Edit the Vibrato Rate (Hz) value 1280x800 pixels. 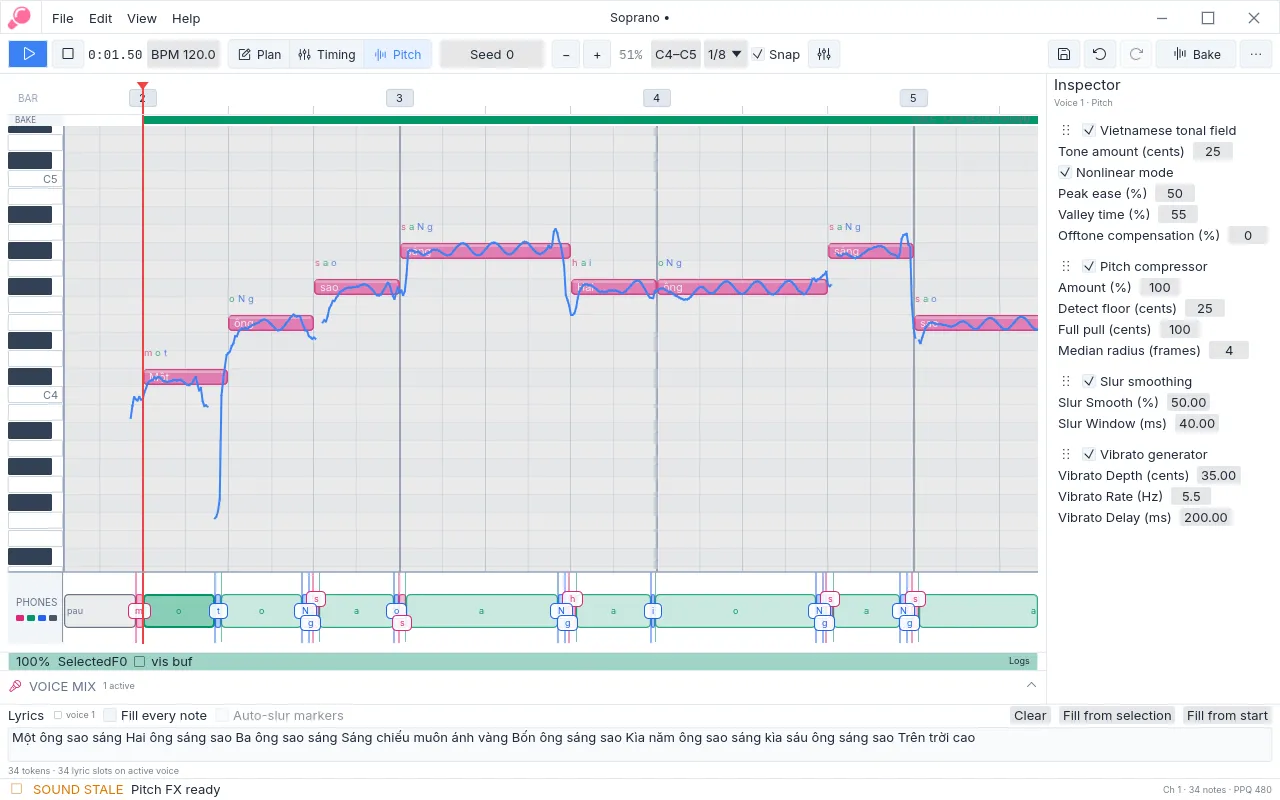point(1191,496)
